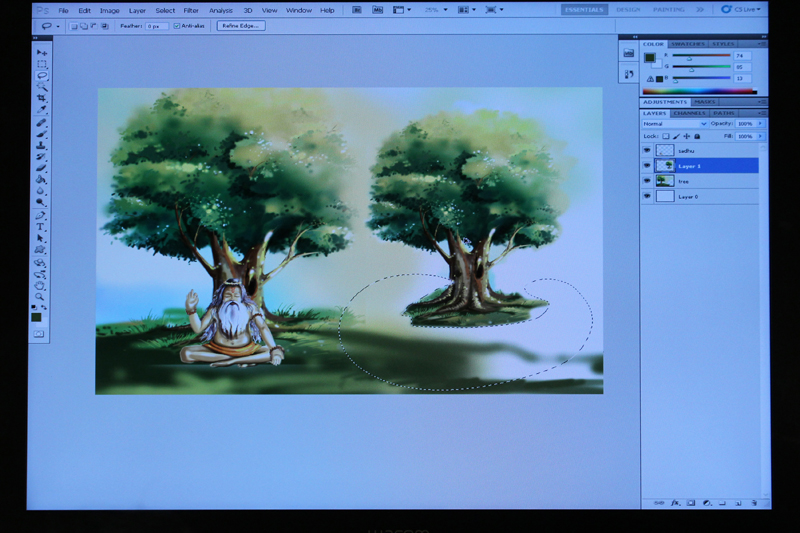Hide the sadhu layer
Viewport: 800px width, 533px height.
coord(646,150)
